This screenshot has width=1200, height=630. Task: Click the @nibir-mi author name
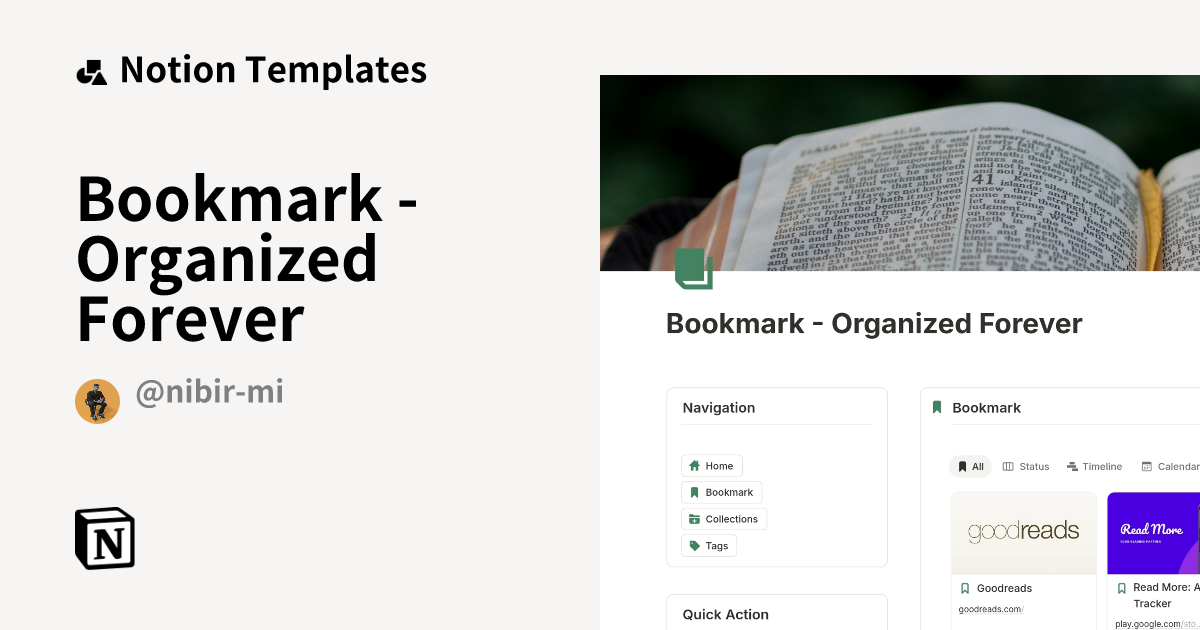pos(209,392)
